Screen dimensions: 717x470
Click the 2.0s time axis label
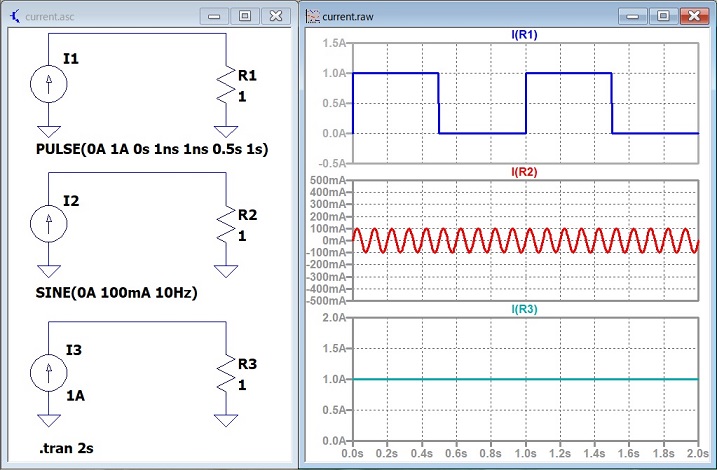pyautogui.click(x=698, y=453)
